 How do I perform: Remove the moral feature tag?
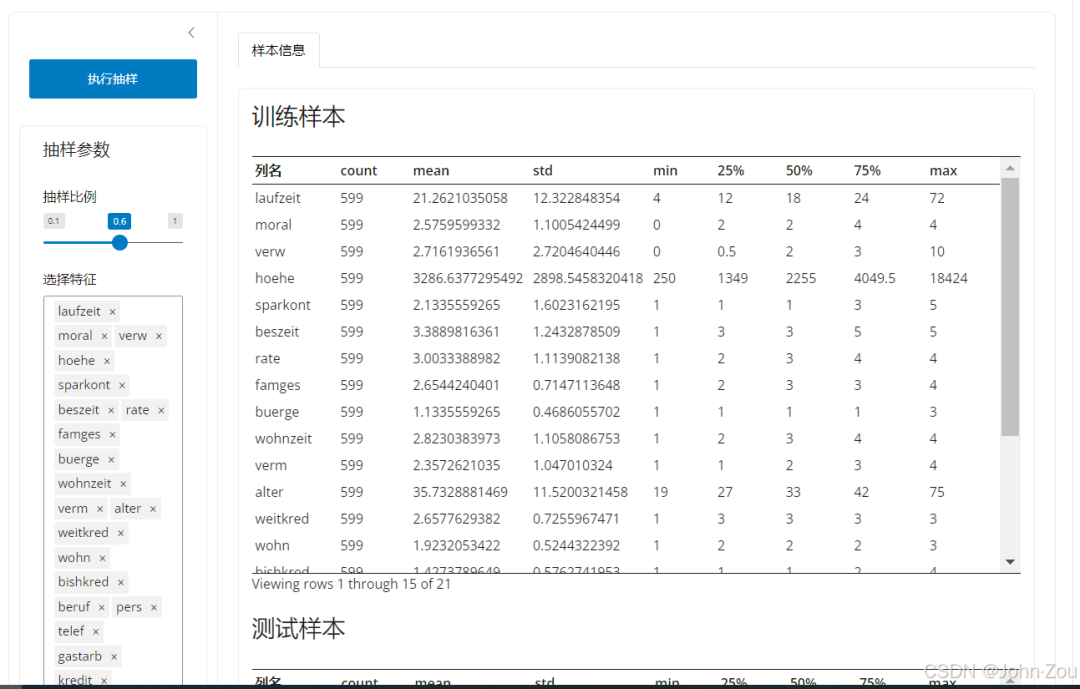tap(104, 336)
